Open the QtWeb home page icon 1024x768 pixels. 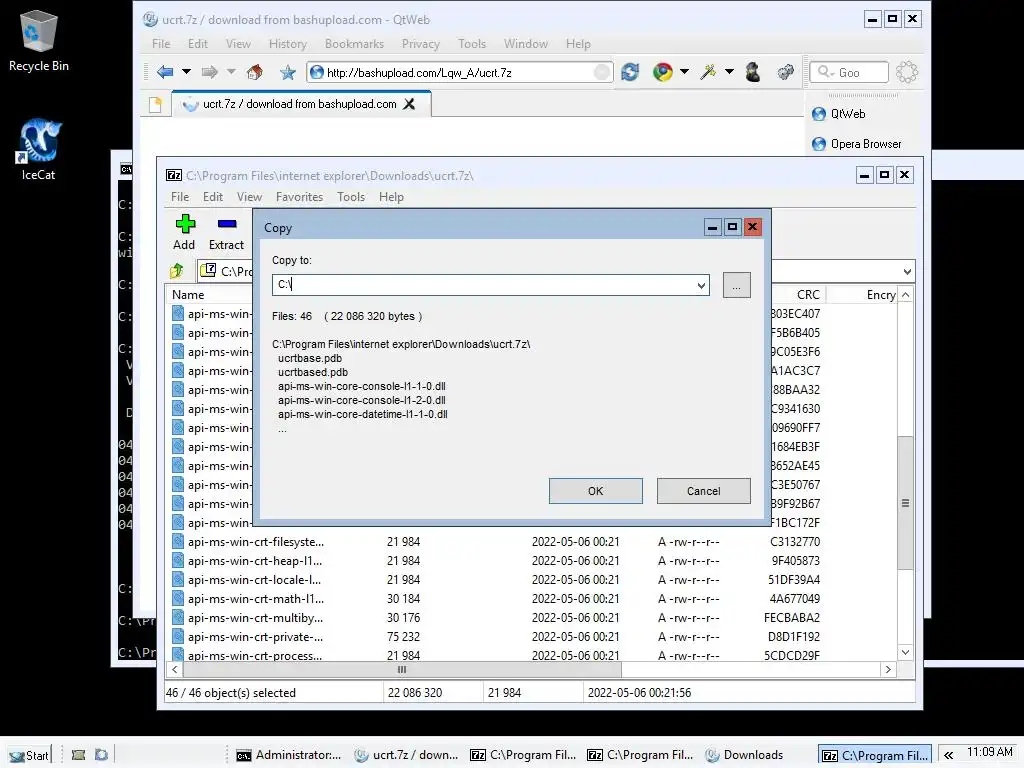point(255,72)
